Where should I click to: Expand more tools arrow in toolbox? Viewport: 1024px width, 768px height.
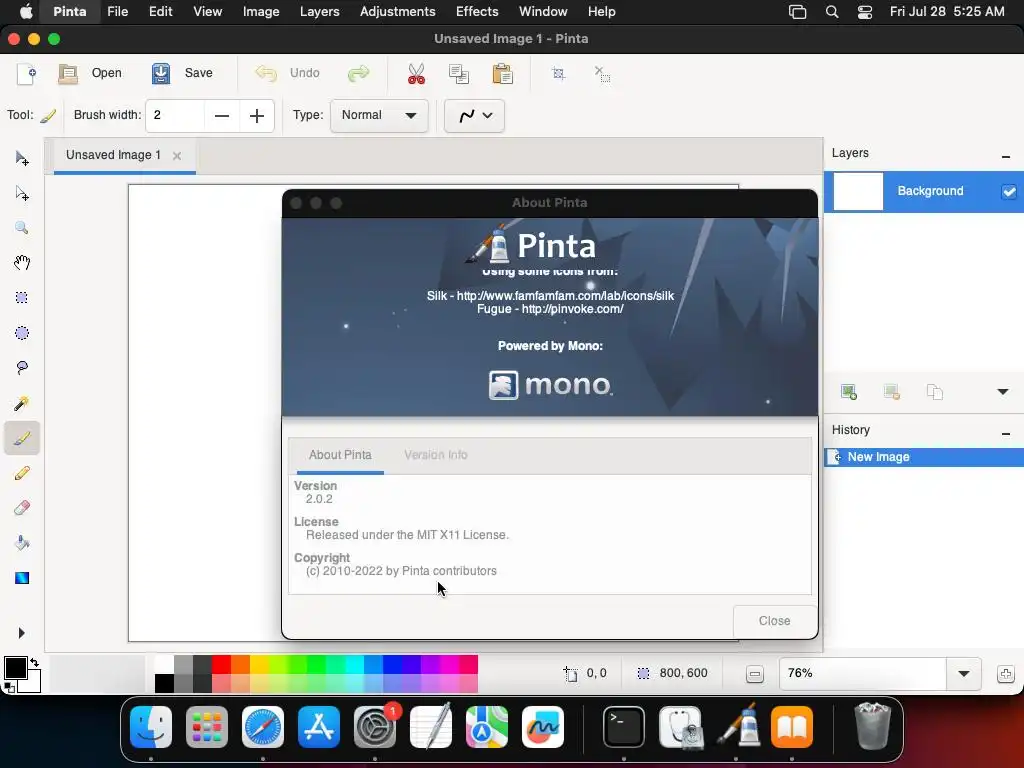pyautogui.click(x=22, y=633)
